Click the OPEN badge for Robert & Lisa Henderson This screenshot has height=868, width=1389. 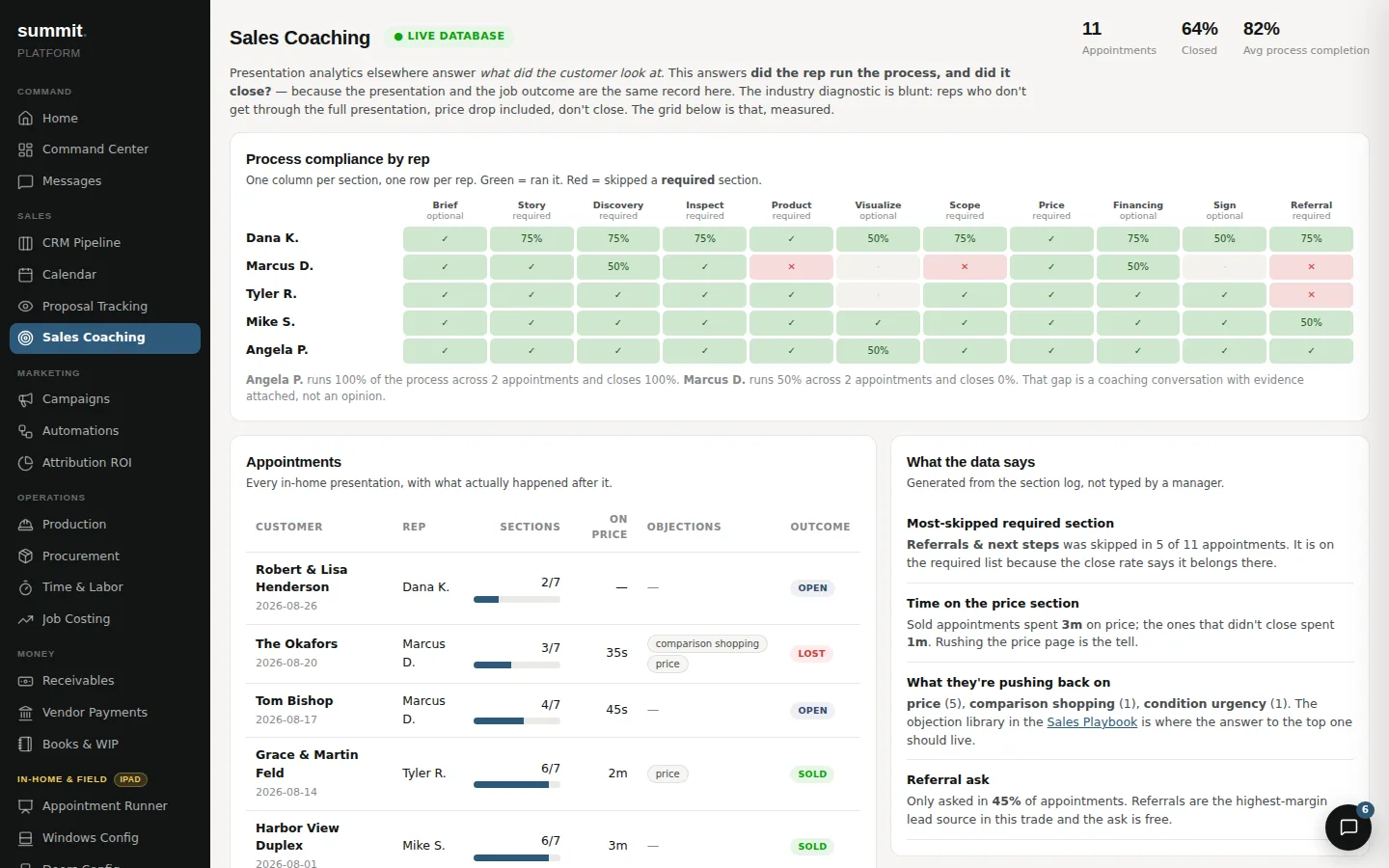[x=812, y=587]
